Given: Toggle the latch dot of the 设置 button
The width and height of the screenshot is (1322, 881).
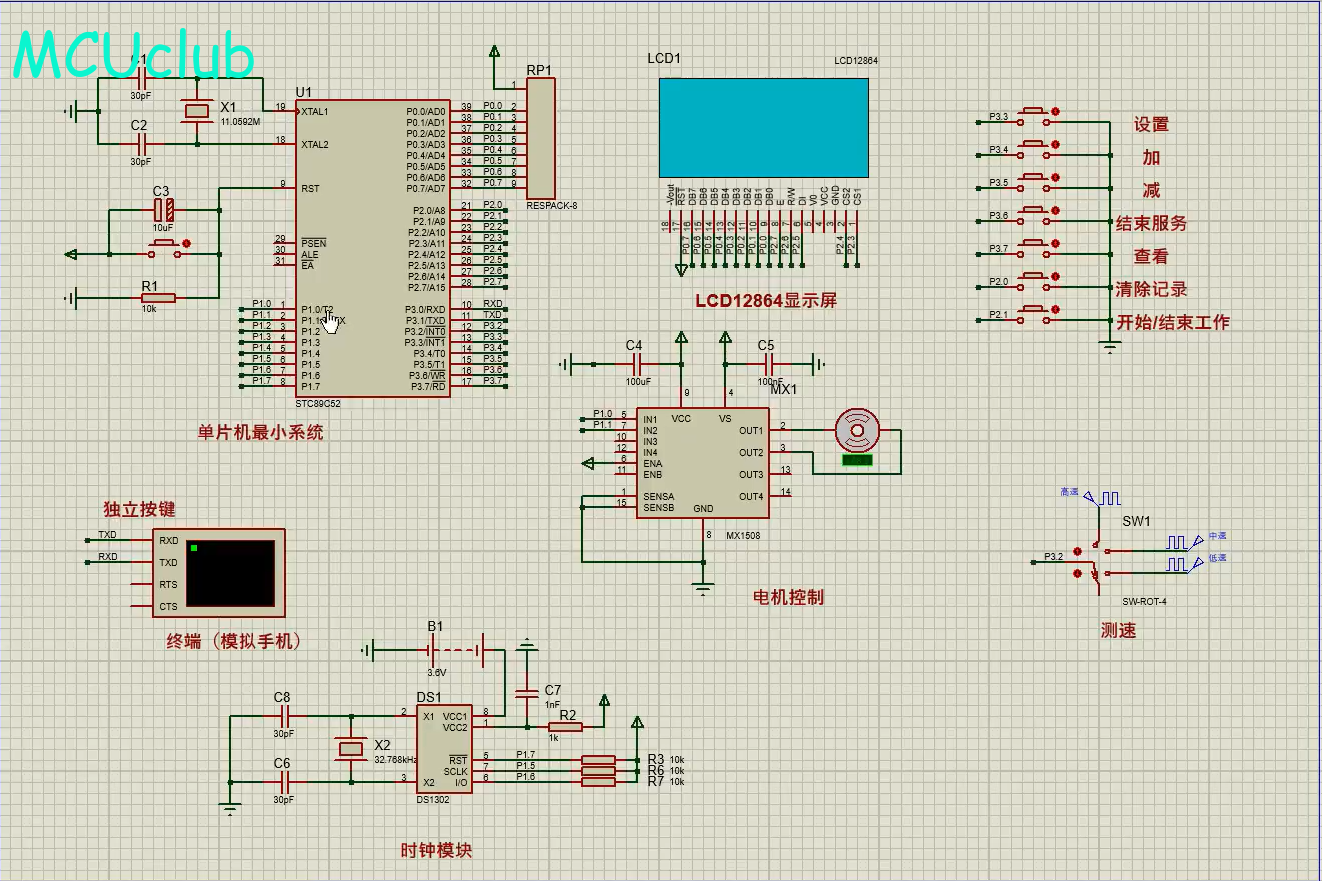Looking at the screenshot, I should click(1055, 113).
